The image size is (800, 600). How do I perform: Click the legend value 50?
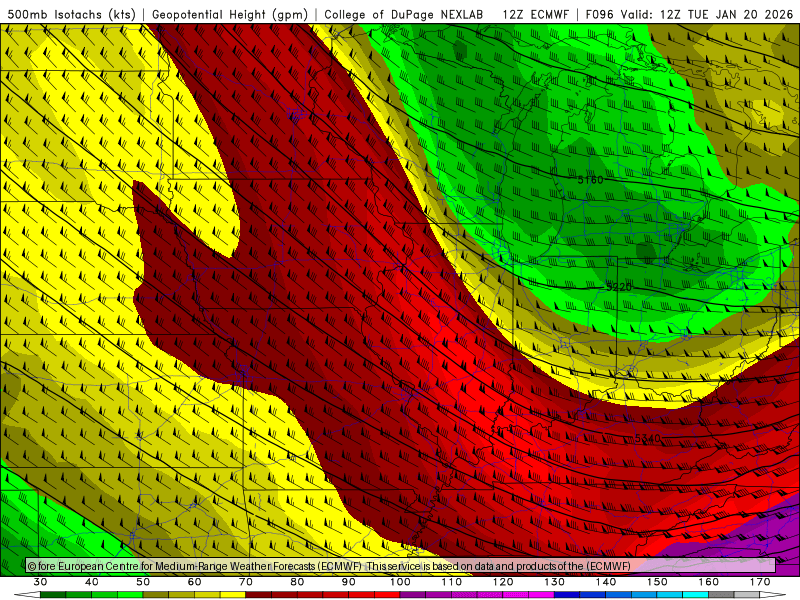click(x=143, y=582)
